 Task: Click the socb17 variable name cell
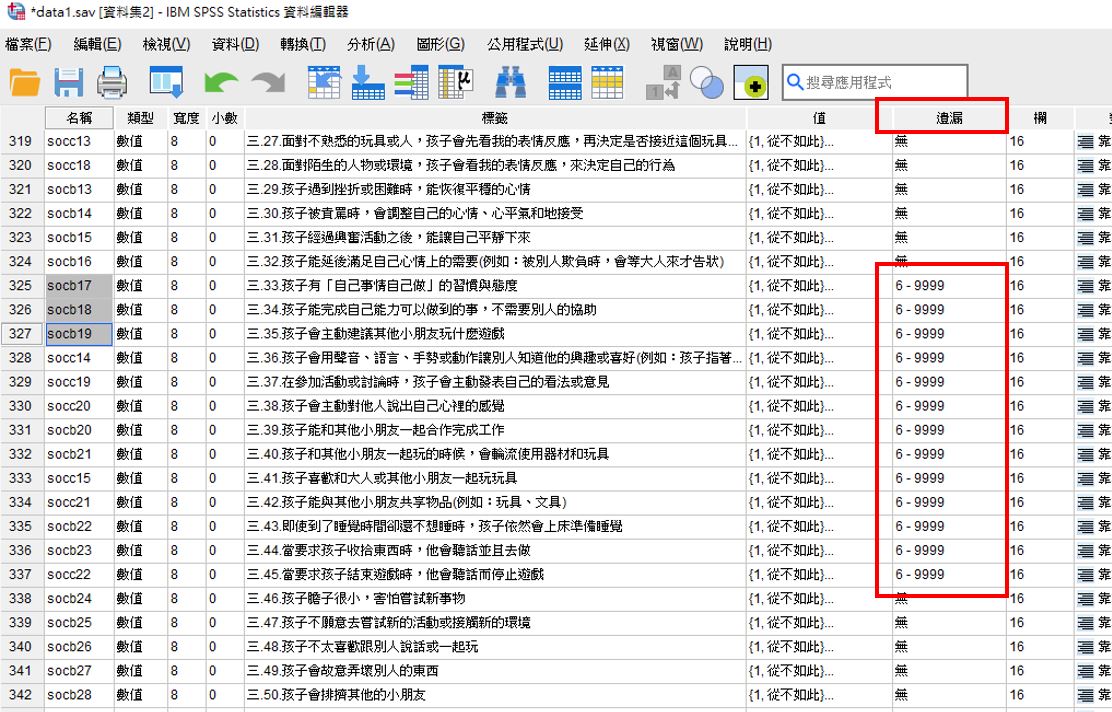[x=78, y=286]
